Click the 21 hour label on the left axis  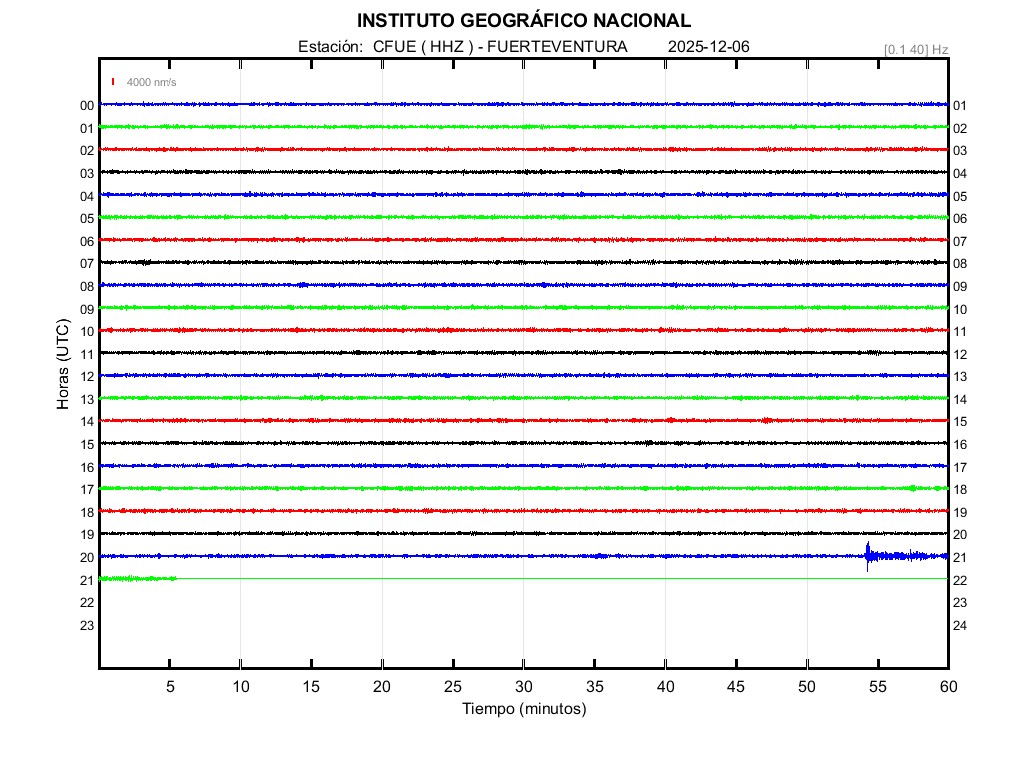click(87, 580)
